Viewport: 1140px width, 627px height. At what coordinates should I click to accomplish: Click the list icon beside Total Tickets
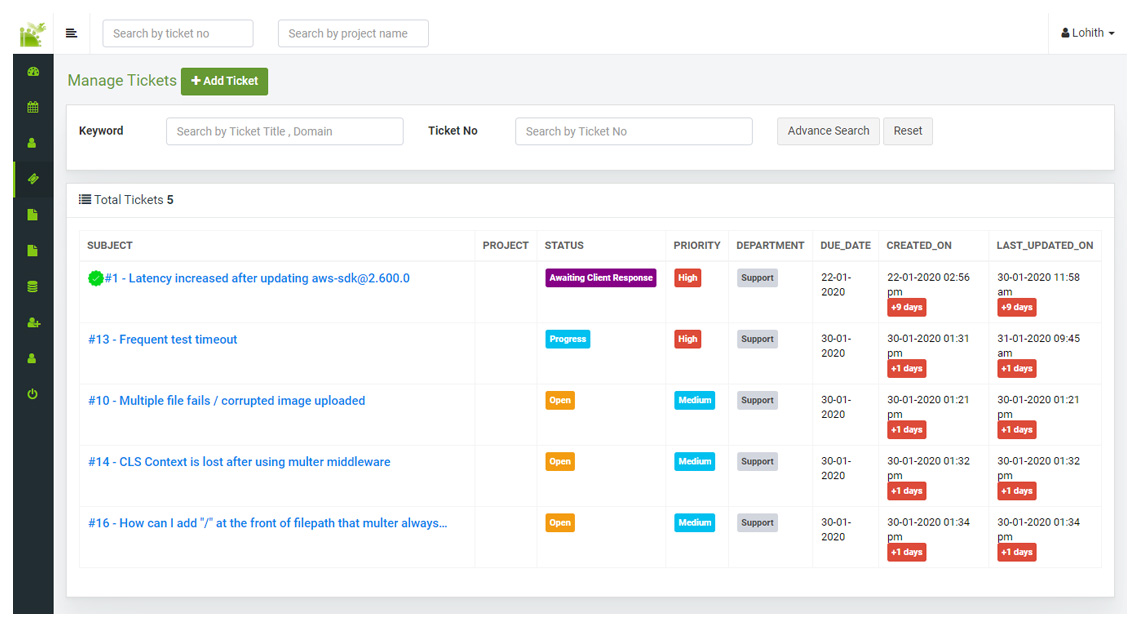(x=85, y=199)
